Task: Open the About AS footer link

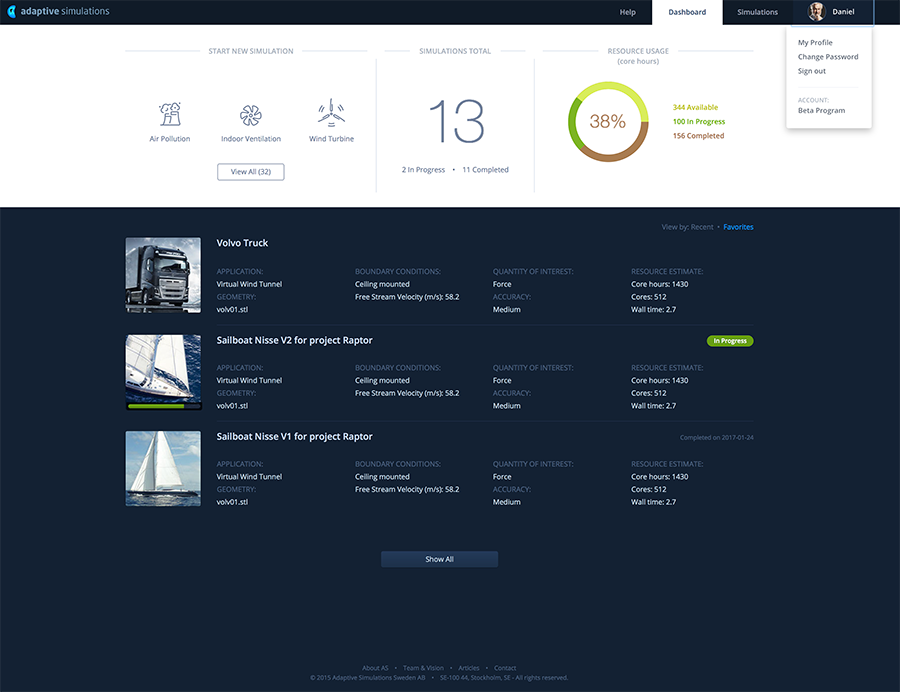Action: point(375,668)
